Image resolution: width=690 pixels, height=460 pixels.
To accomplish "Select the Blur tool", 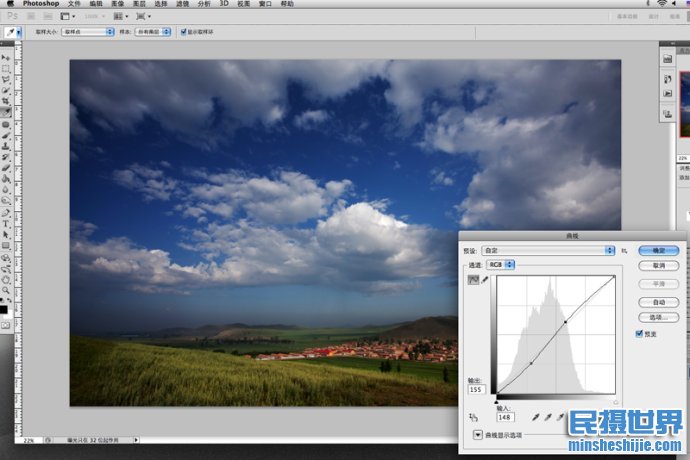I will pos(6,190).
